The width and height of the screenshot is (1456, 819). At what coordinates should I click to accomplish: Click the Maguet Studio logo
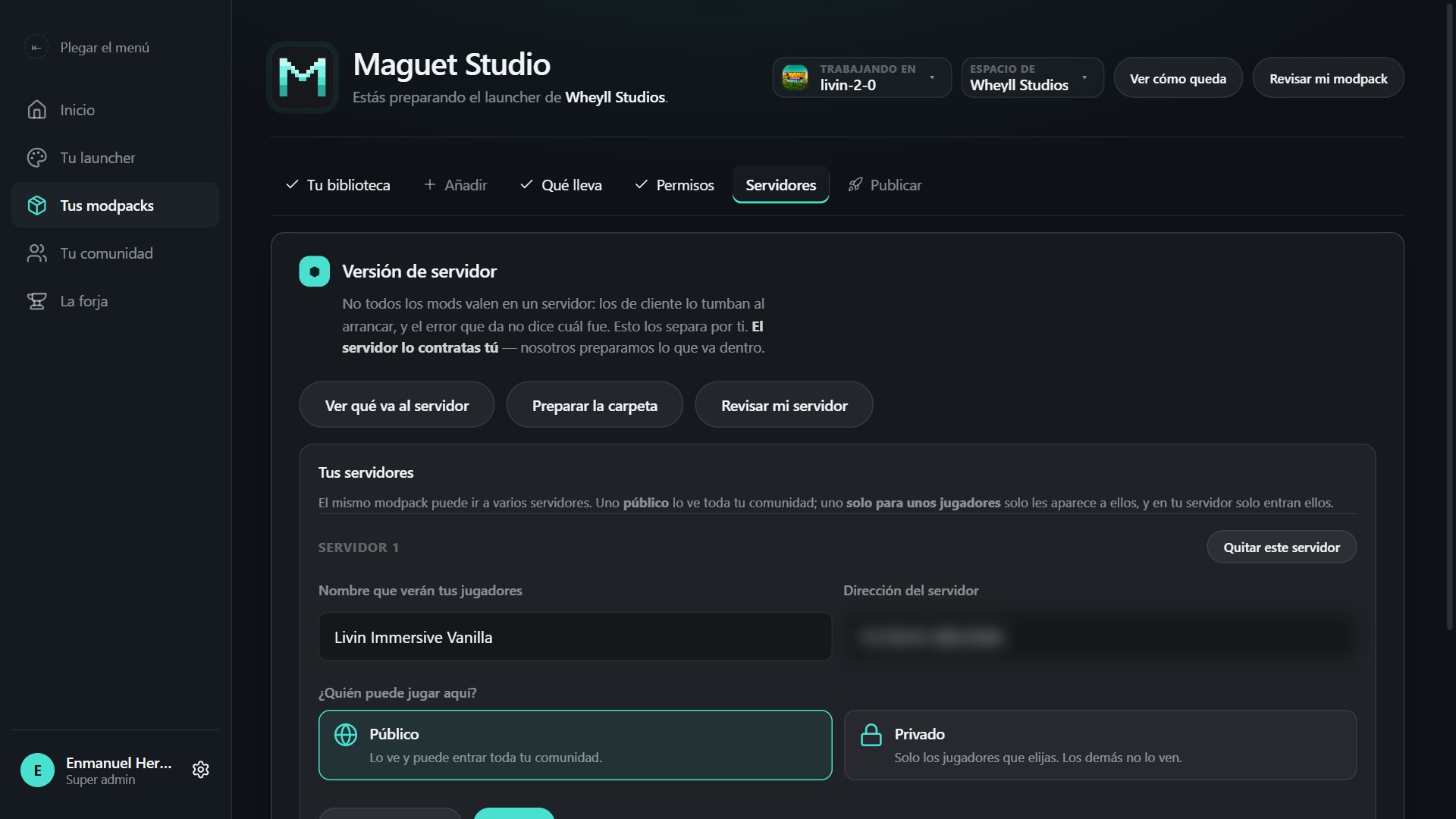(x=303, y=77)
